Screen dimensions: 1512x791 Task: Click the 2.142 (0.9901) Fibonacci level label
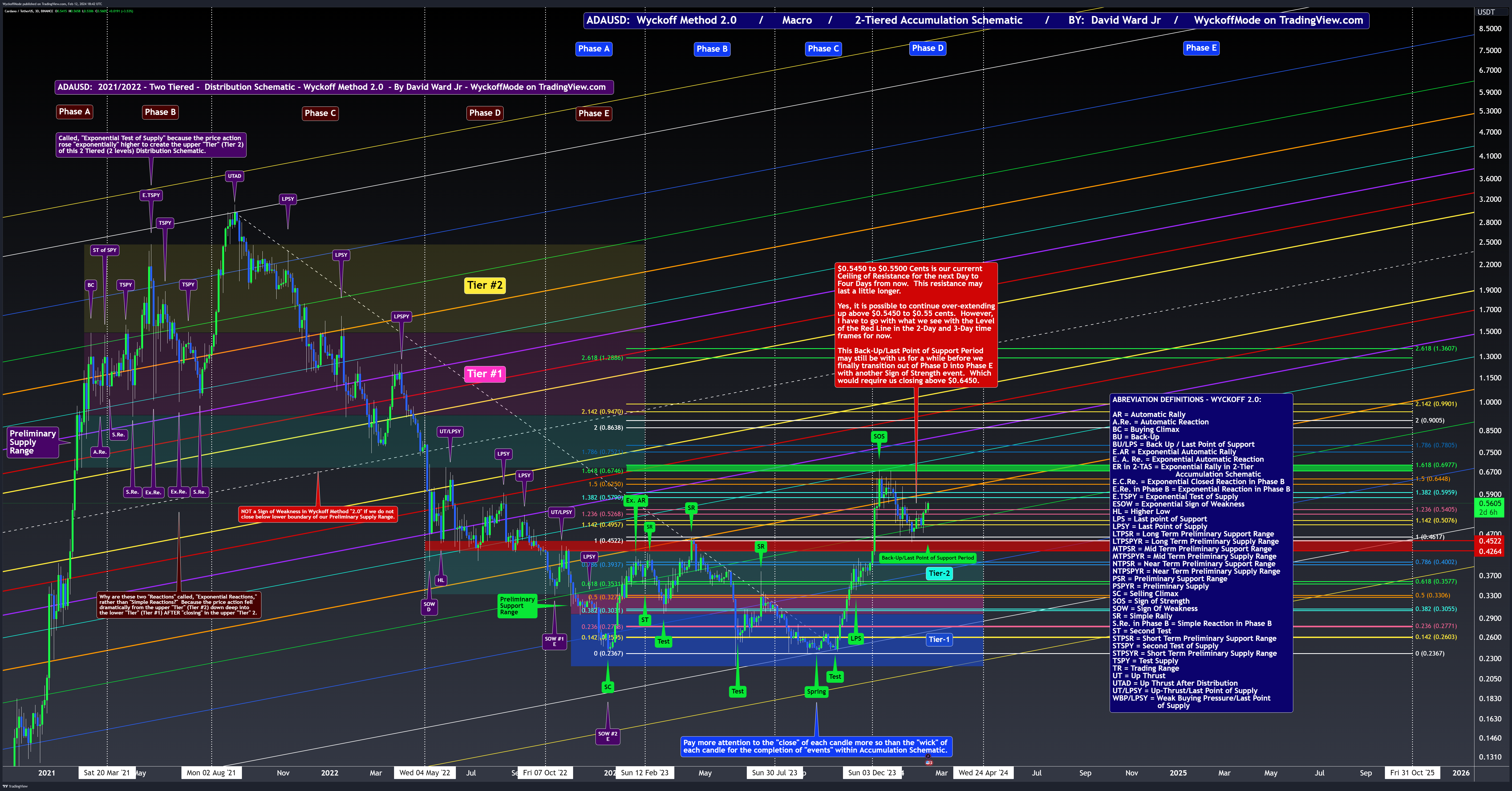click(x=1436, y=404)
